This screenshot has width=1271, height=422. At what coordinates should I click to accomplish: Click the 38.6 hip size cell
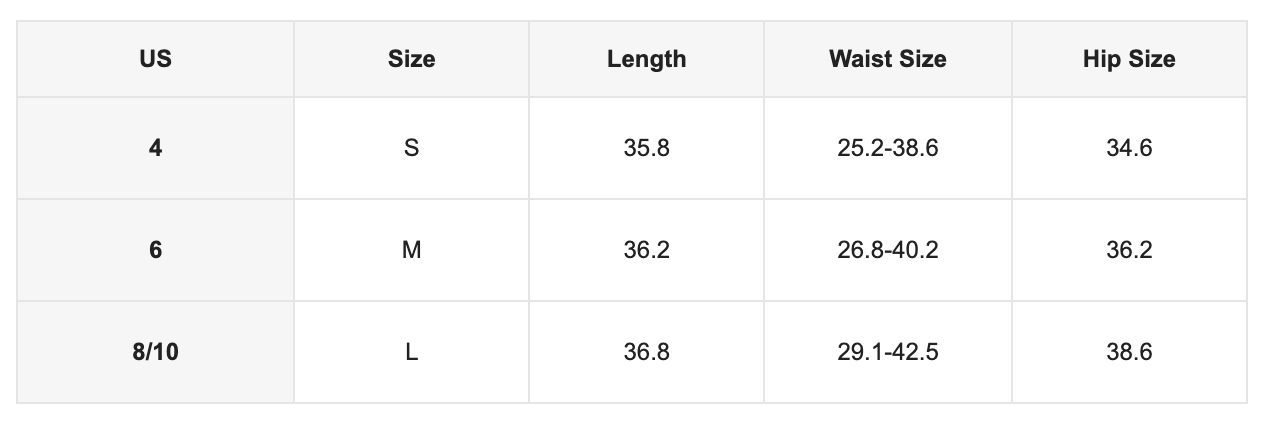[x=1129, y=352]
